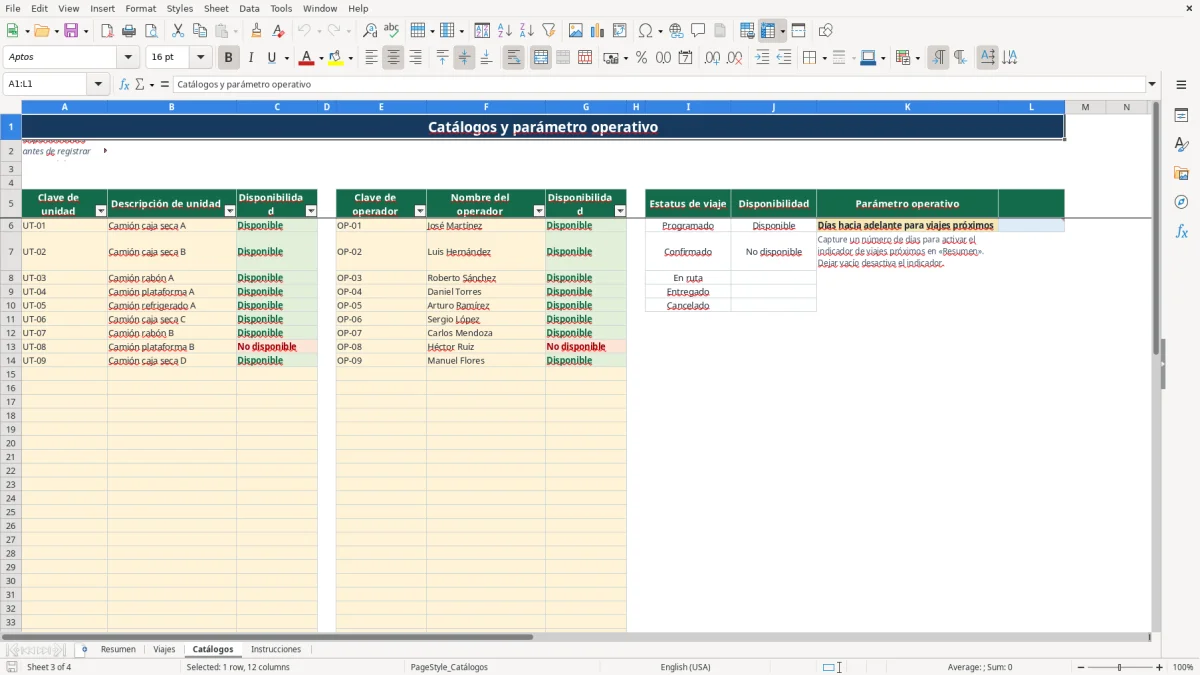The height and width of the screenshot is (675, 1200).
Task: Select column K header
Action: tap(907, 106)
